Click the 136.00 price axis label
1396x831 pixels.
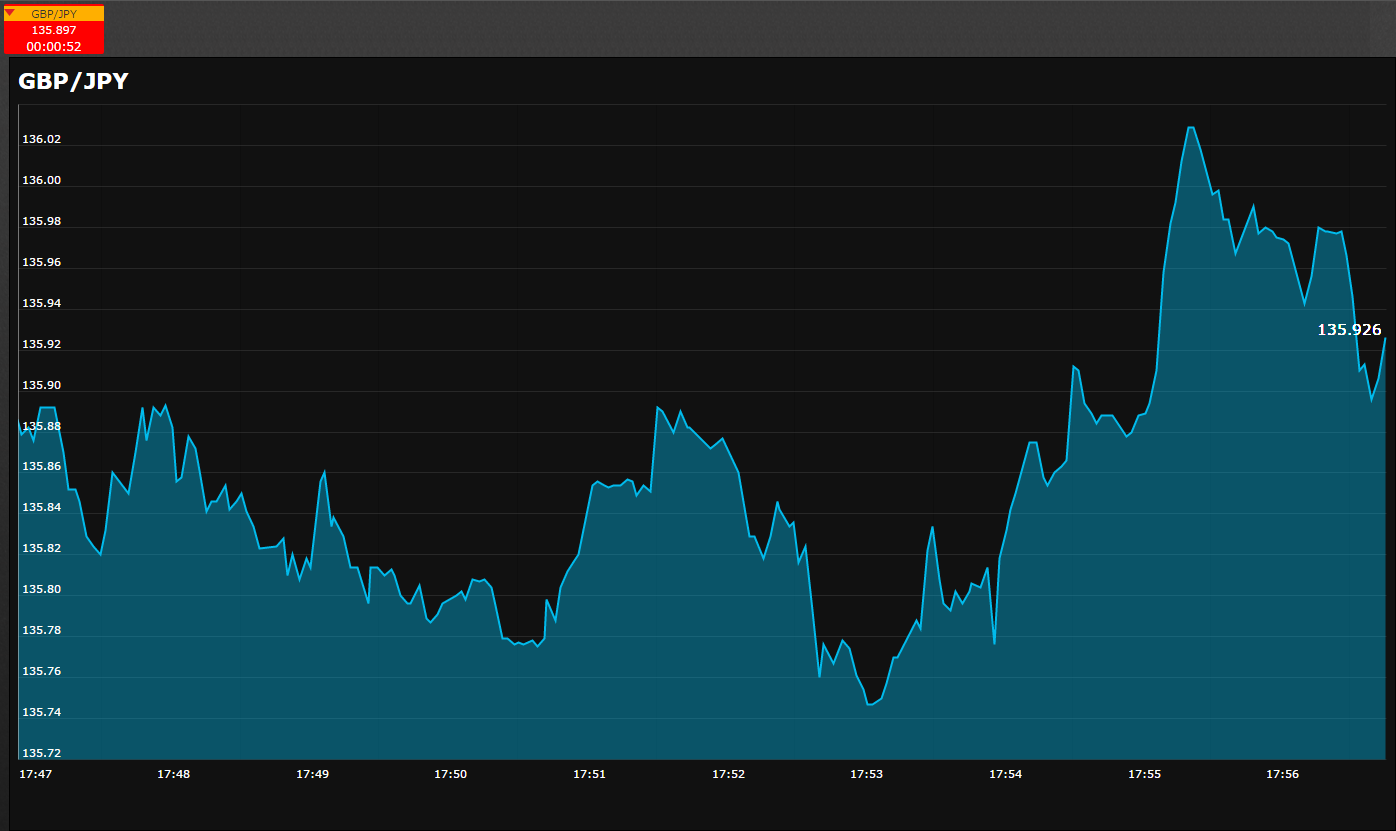[x=41, y=180]
